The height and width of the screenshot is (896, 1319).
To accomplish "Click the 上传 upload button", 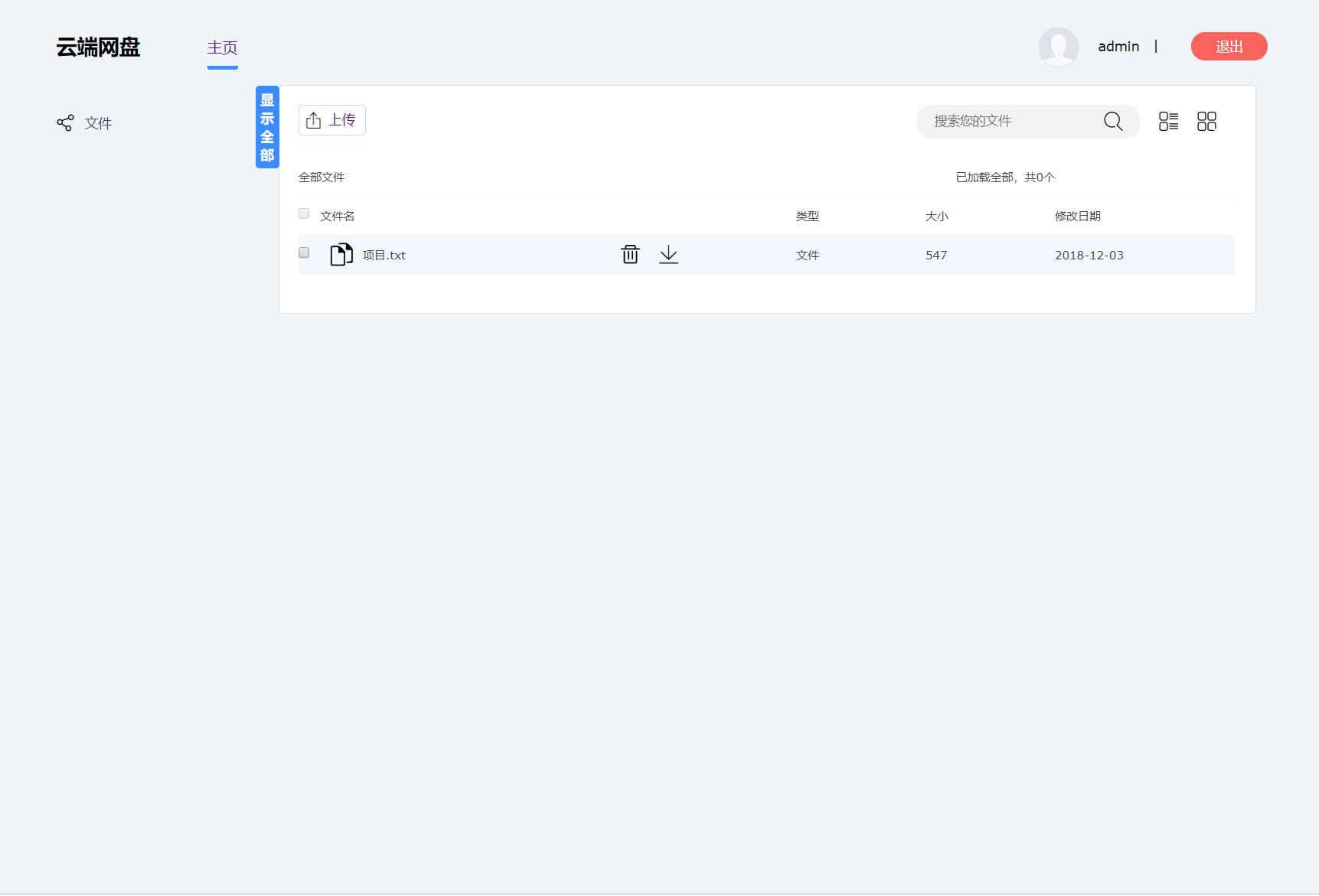I will pyautogui.click(x=332, y=120).
